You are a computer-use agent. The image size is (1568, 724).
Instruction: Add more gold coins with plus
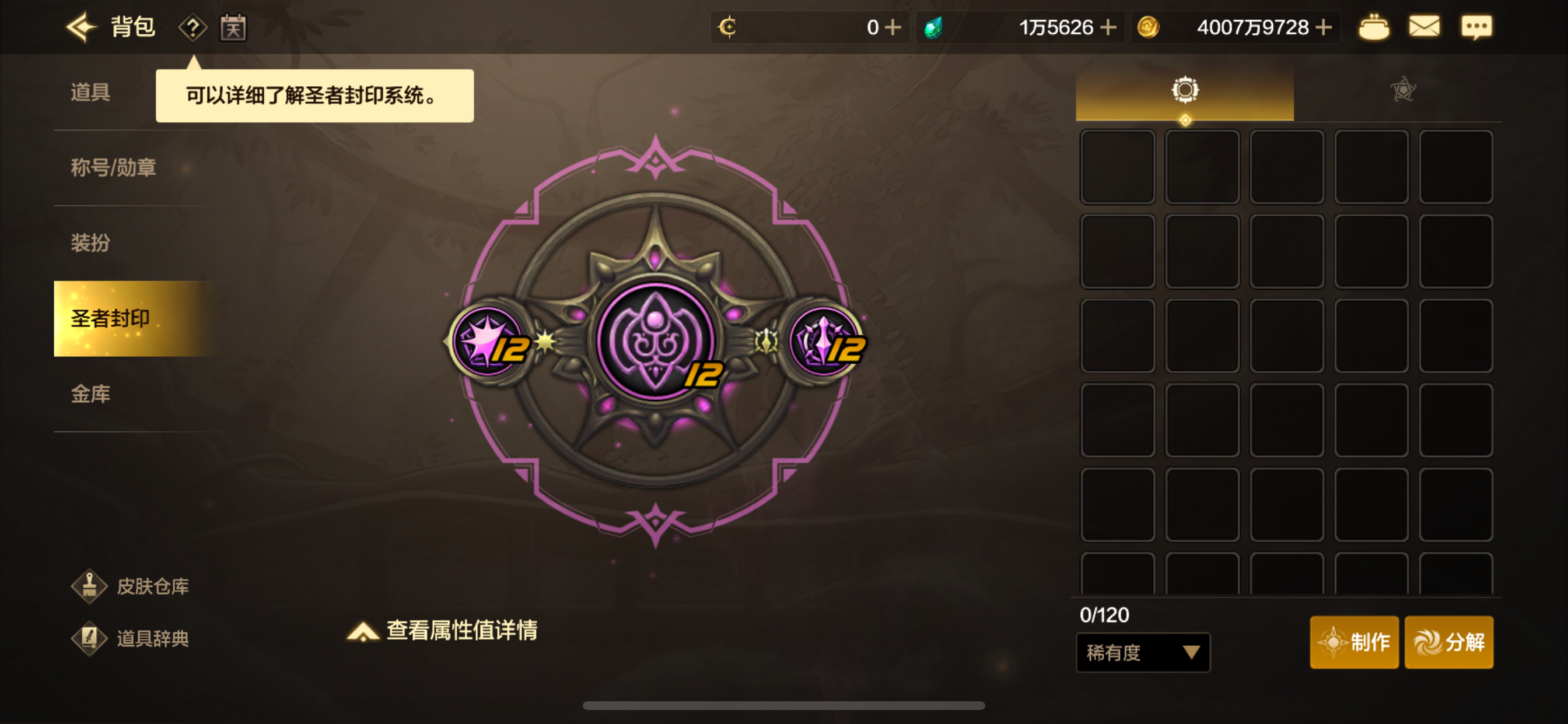tap(1324, 27)
